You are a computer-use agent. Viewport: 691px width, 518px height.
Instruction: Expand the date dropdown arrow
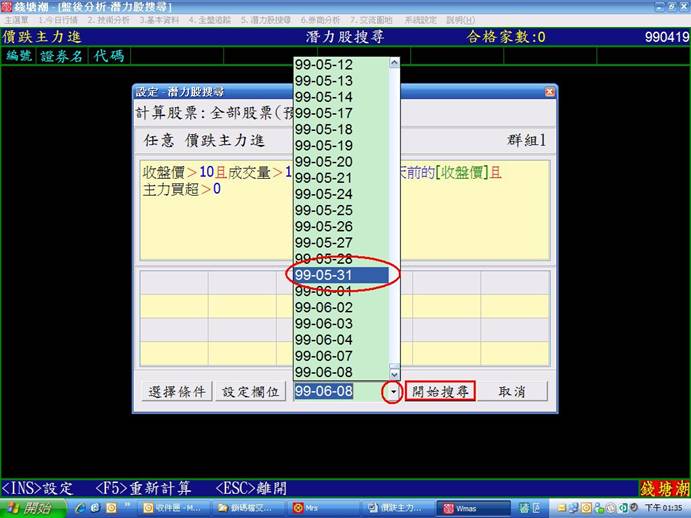pyautogui.click(x=393, y=391)
